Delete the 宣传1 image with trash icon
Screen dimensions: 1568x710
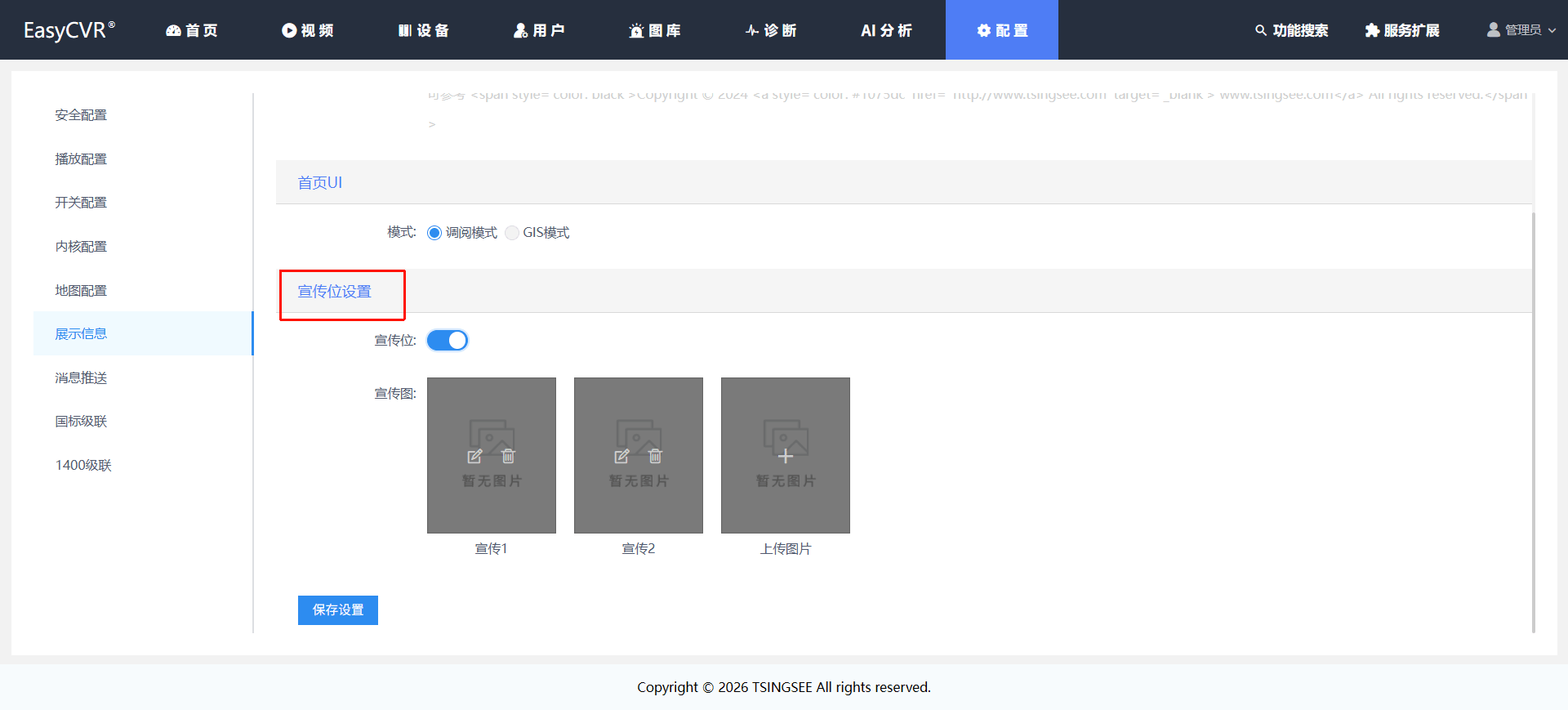[x=508, y=456]
